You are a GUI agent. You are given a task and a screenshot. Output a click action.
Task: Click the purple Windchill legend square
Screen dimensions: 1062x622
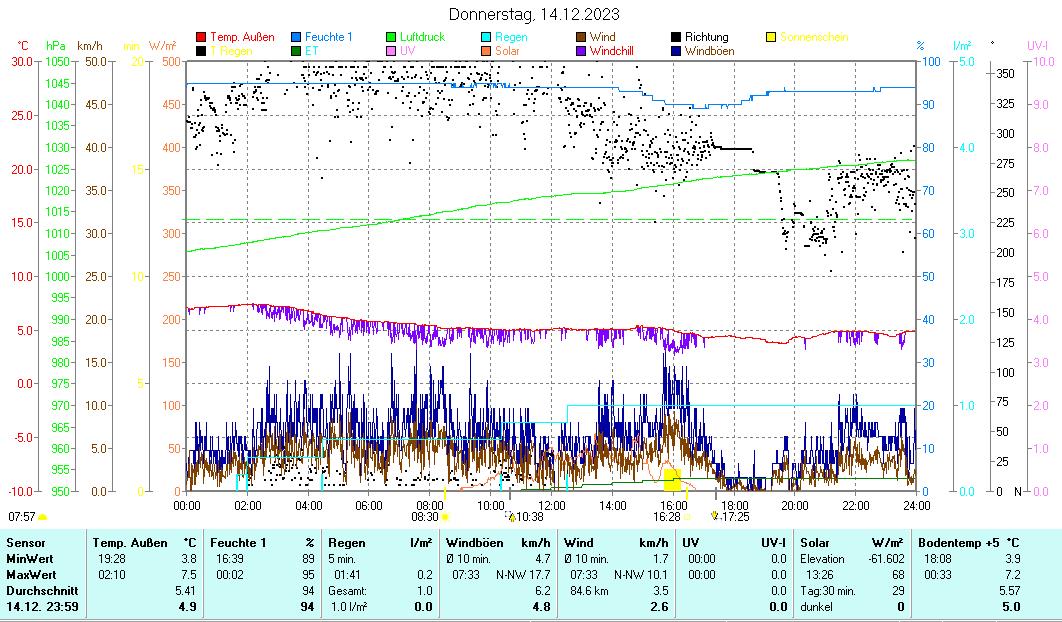[x=581, y=51]
